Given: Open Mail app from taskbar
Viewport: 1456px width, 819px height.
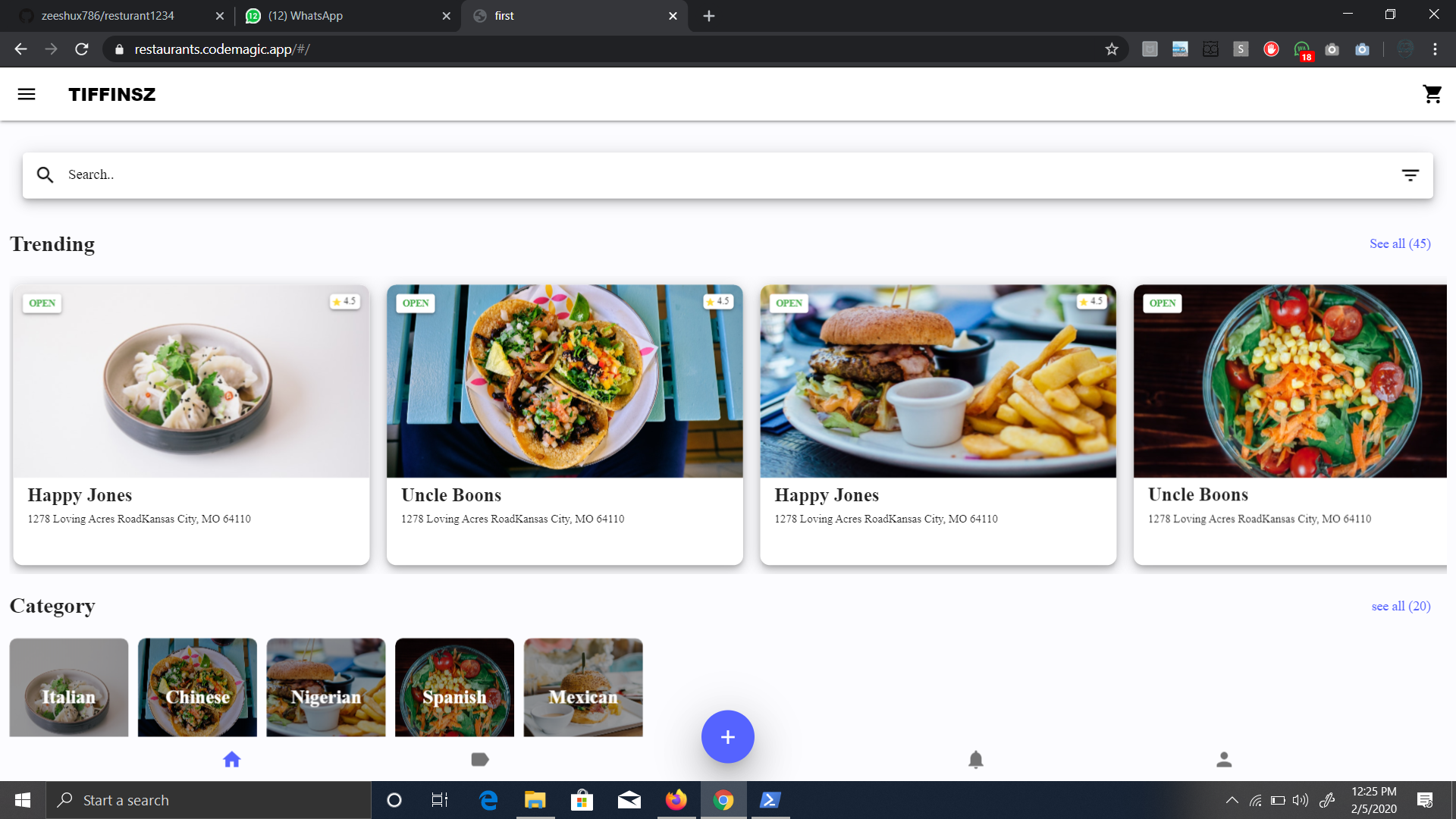Looking at the screenshot, I should (x=629, y=800).
